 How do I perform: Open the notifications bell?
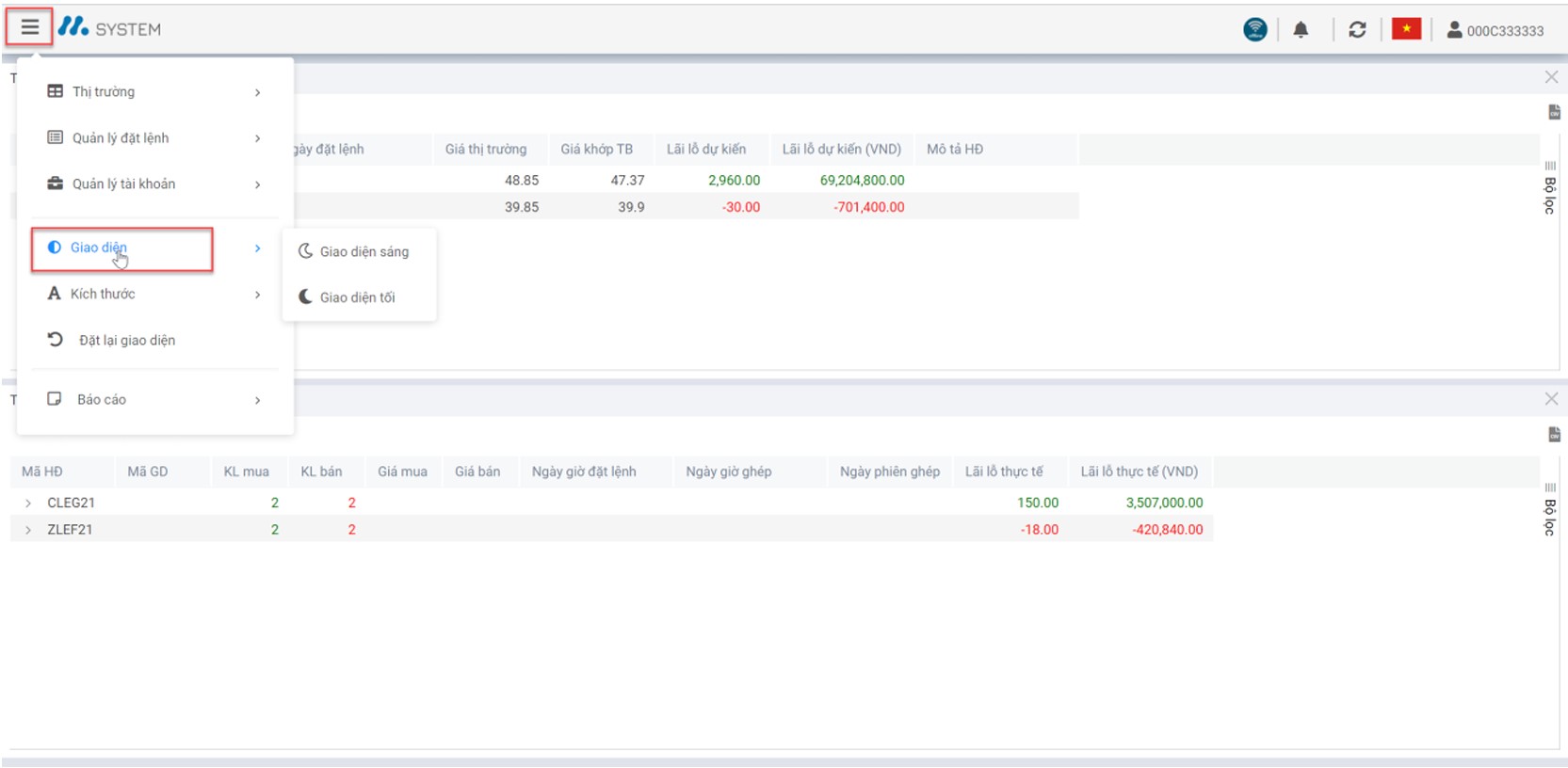click(1301, 30)
